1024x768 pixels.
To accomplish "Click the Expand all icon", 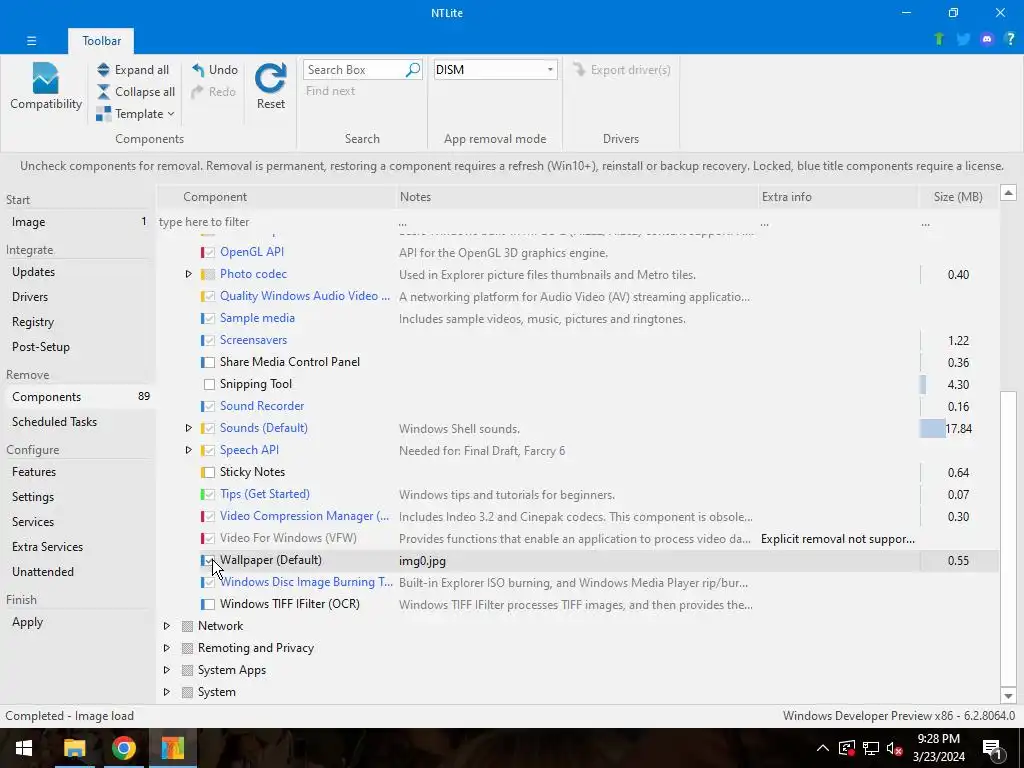I will 103,70.
